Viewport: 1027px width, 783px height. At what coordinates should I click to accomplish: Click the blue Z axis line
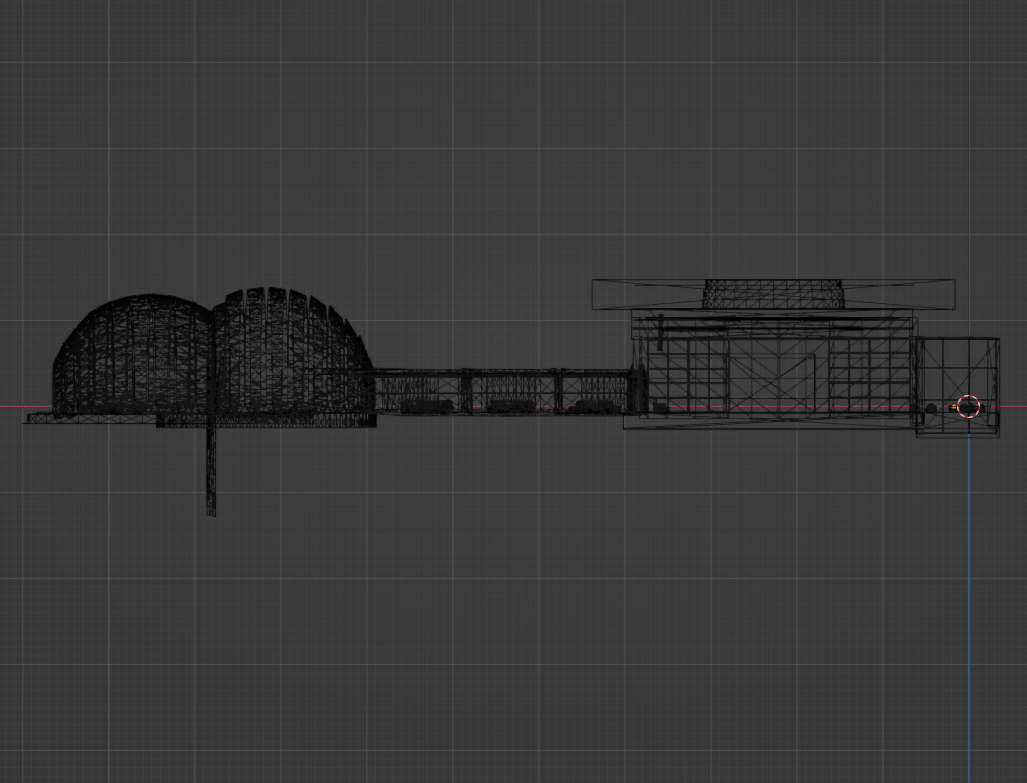(968, 600)
